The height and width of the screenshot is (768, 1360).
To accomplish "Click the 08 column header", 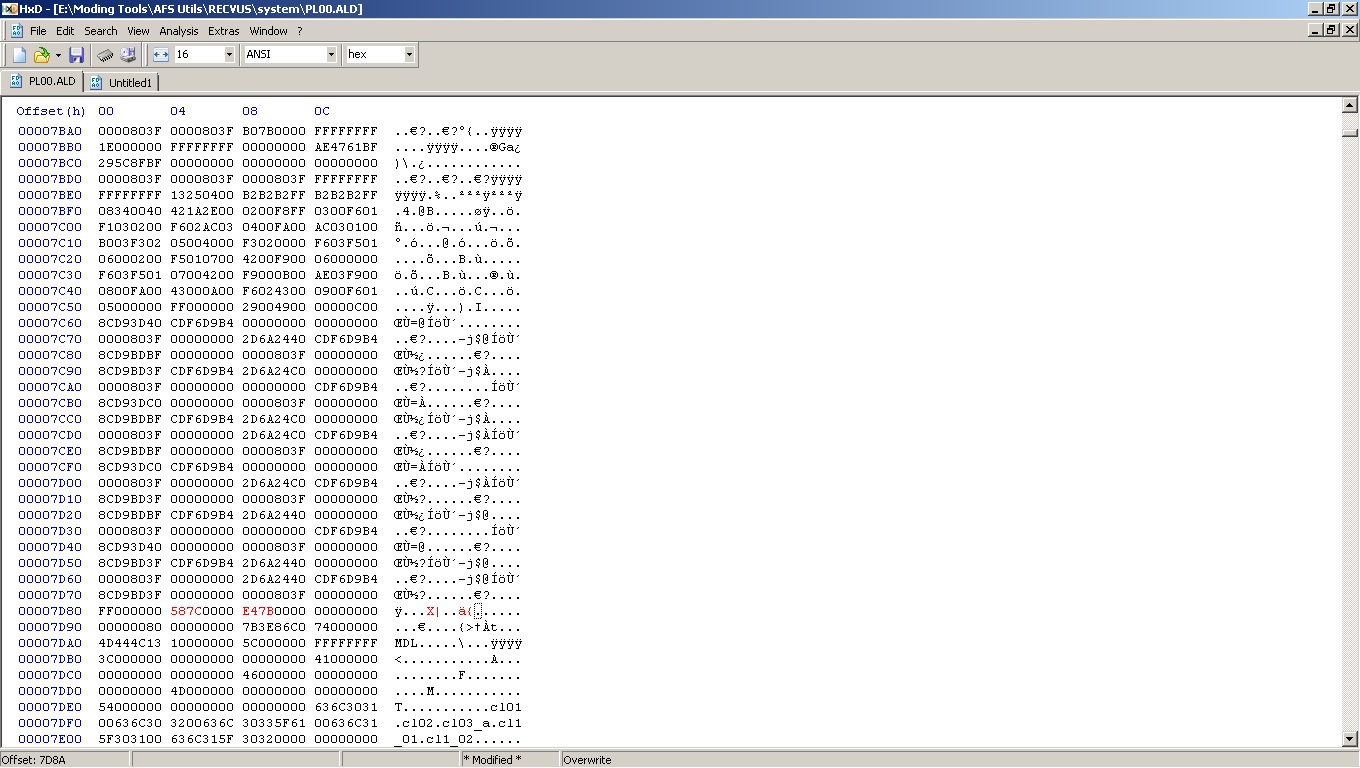I will 250,111.
